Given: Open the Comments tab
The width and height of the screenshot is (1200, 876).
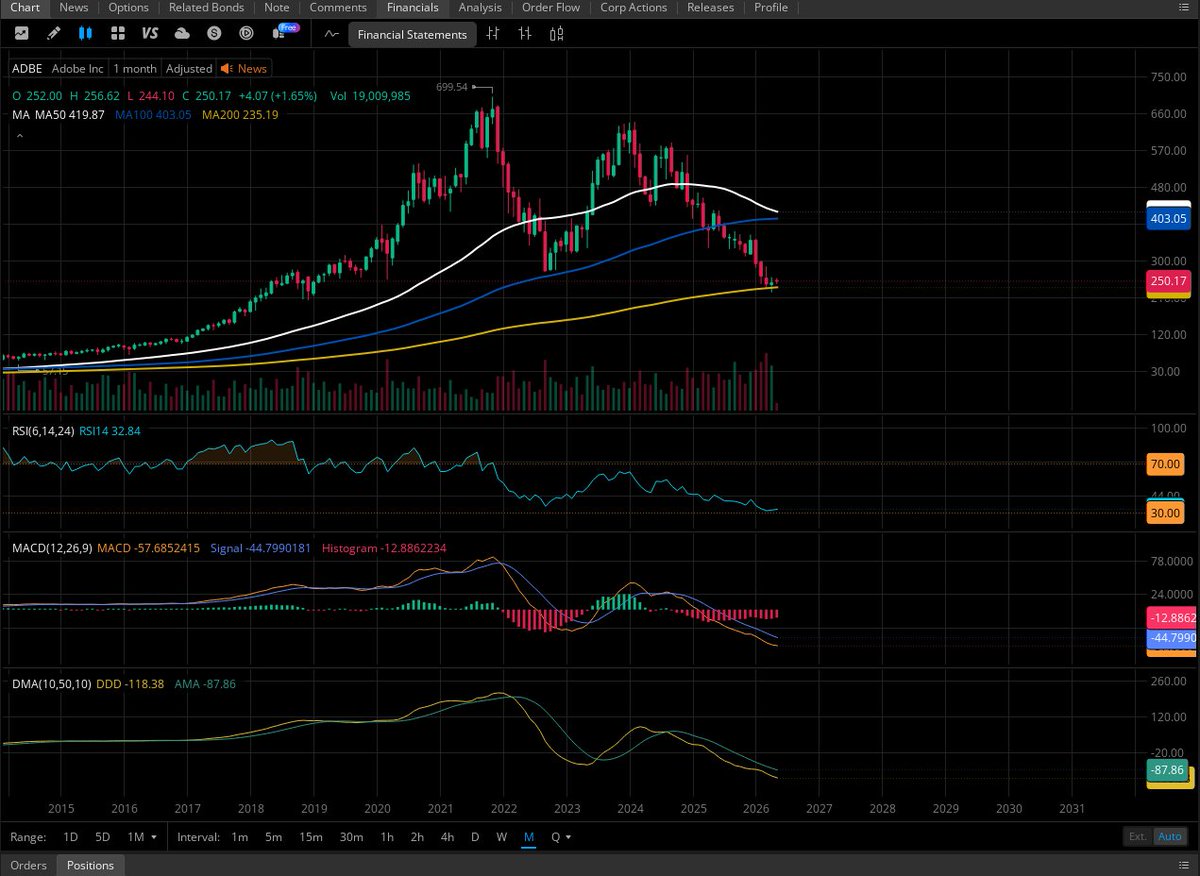Looking at the screenshot, I should [x=338, y=7].
